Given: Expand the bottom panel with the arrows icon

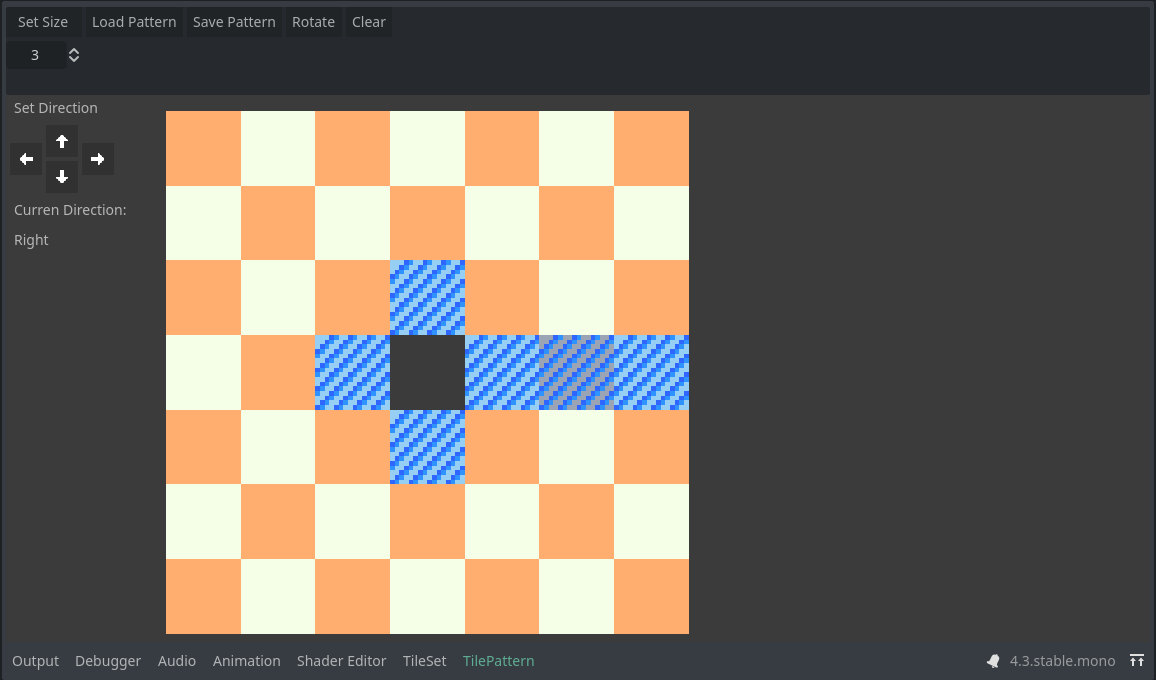Looking at the screenshot, I should [x=1137, y=661].
